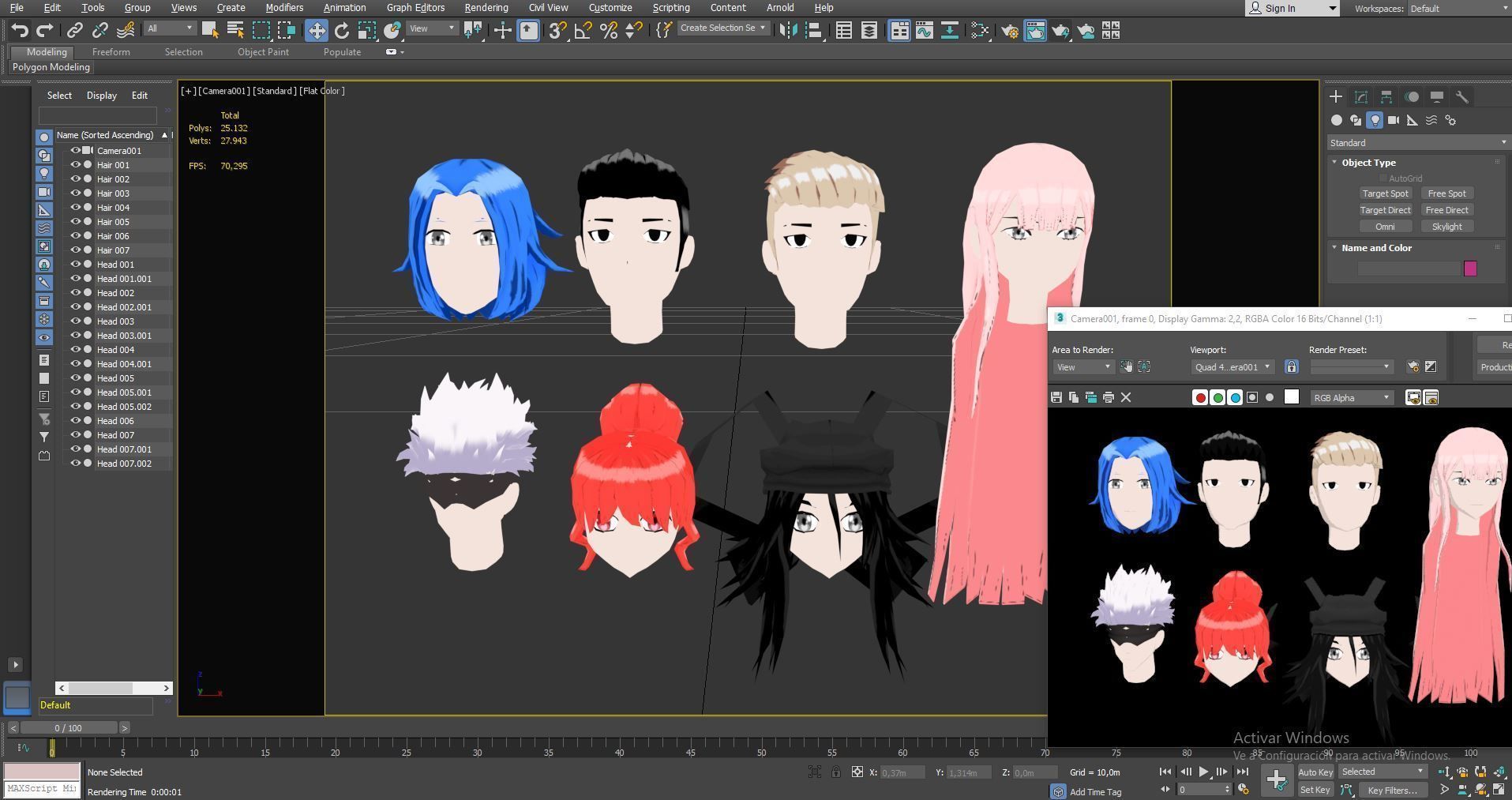Viewport: 1512px width, 800px height.
Task: Open the Utilities panel wrench icon
Action: [x=1462, y=96]
